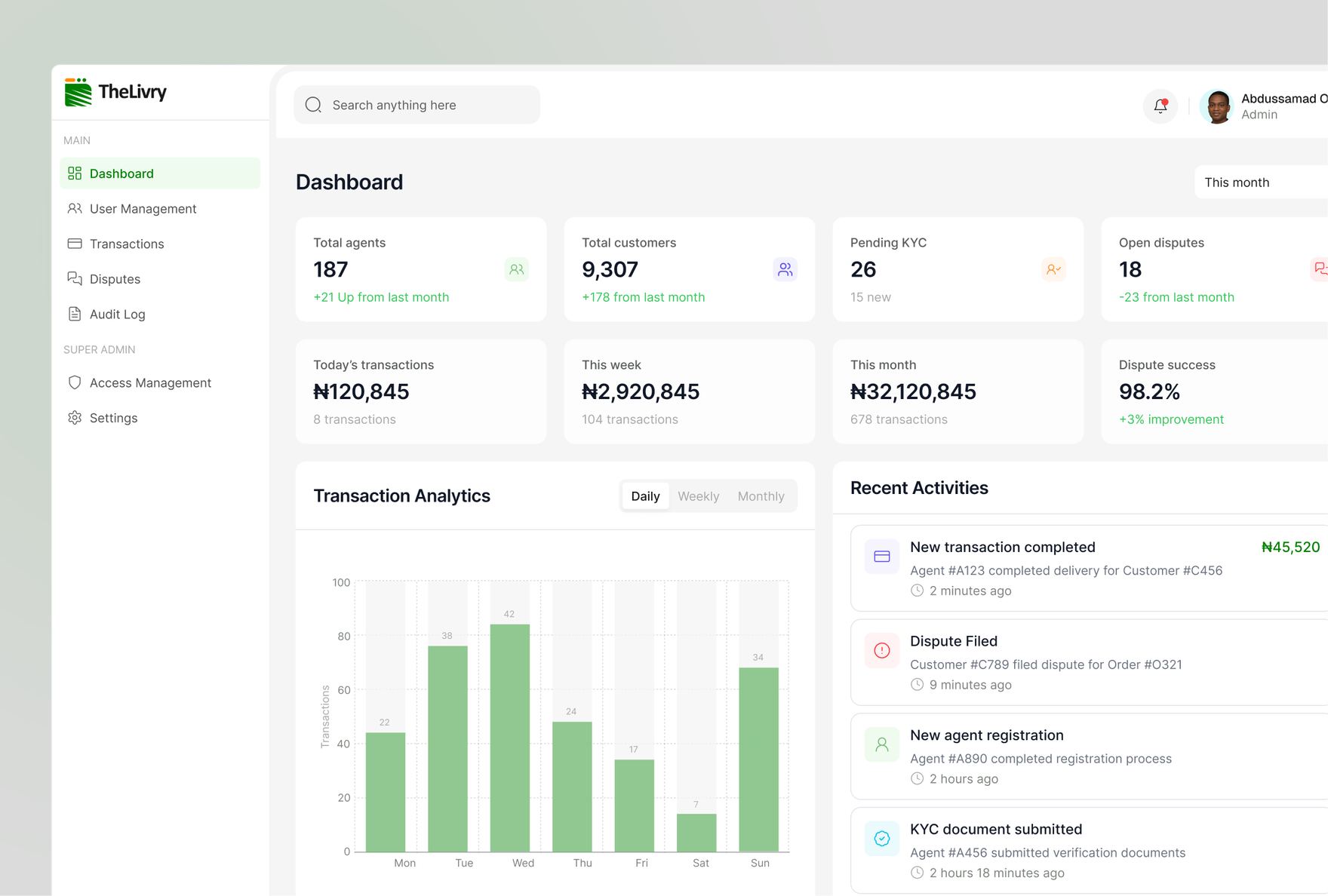Click the user icon beside New agent registration
The height and width of the screenshot is (896, 1328).
[x=882, y=744]
